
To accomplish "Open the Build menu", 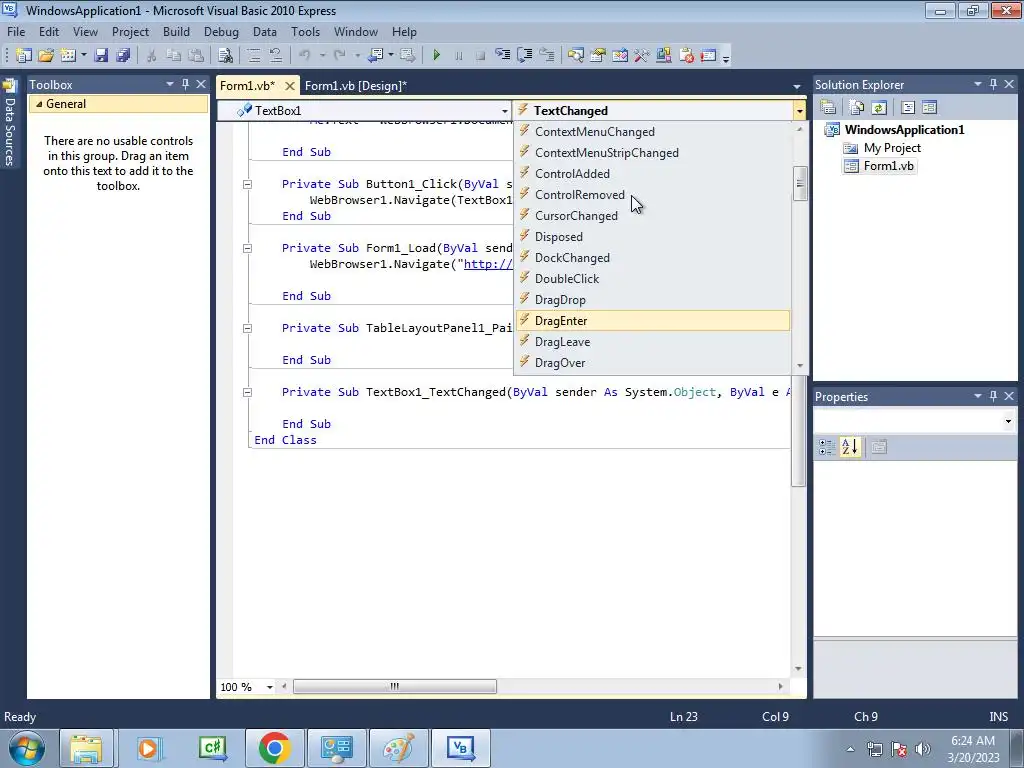I will [x=176, y=32].
